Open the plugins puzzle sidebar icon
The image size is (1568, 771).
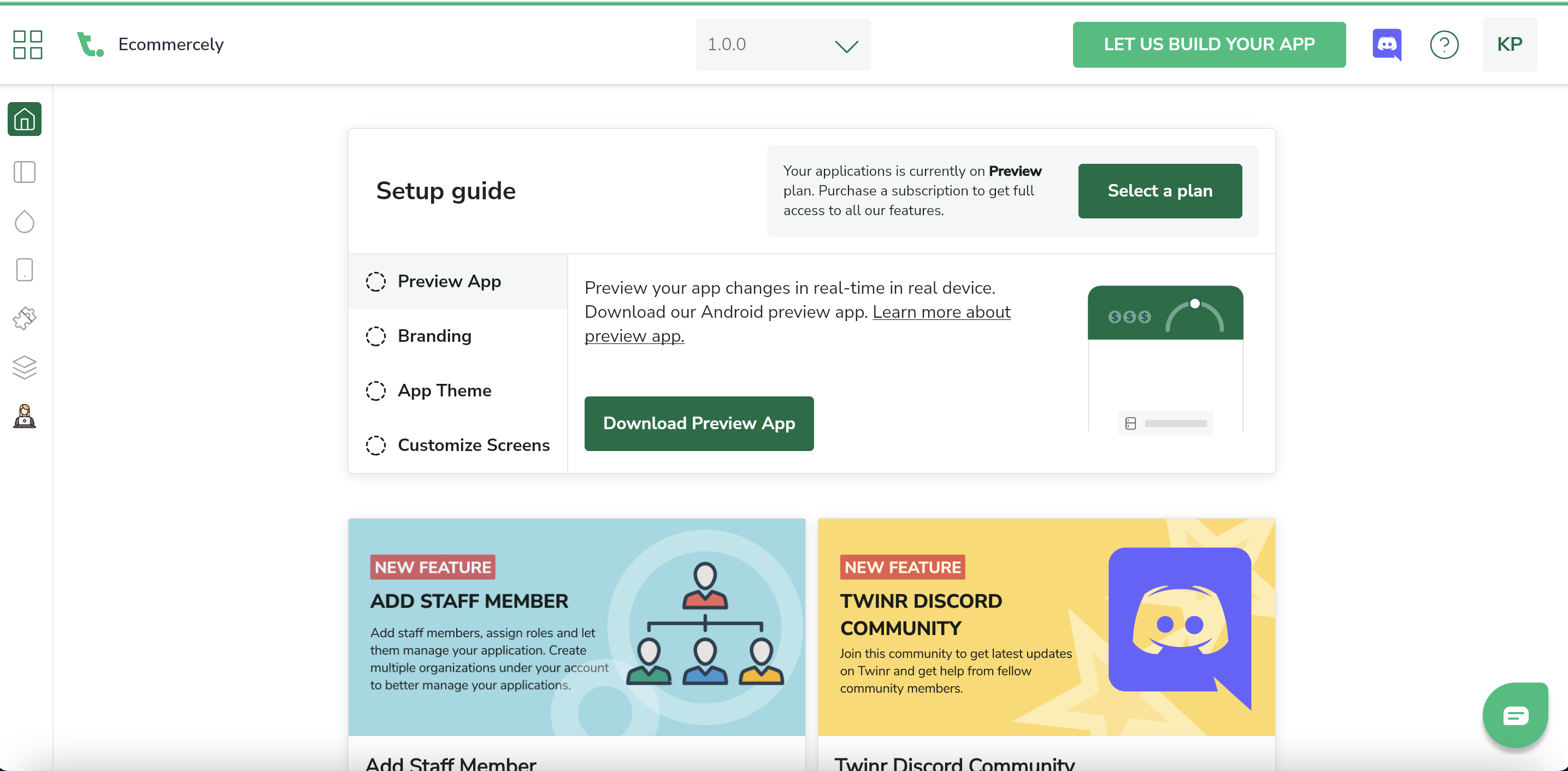tap(25, 318)
